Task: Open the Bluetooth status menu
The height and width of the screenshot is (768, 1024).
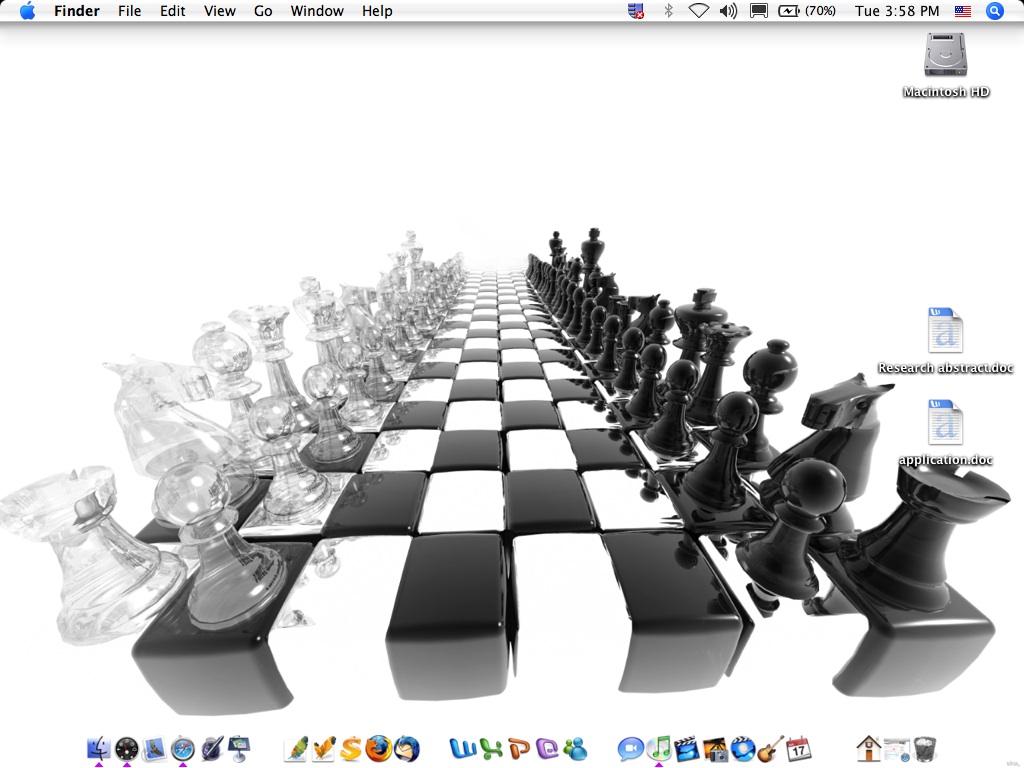Action: pos(668,10)
